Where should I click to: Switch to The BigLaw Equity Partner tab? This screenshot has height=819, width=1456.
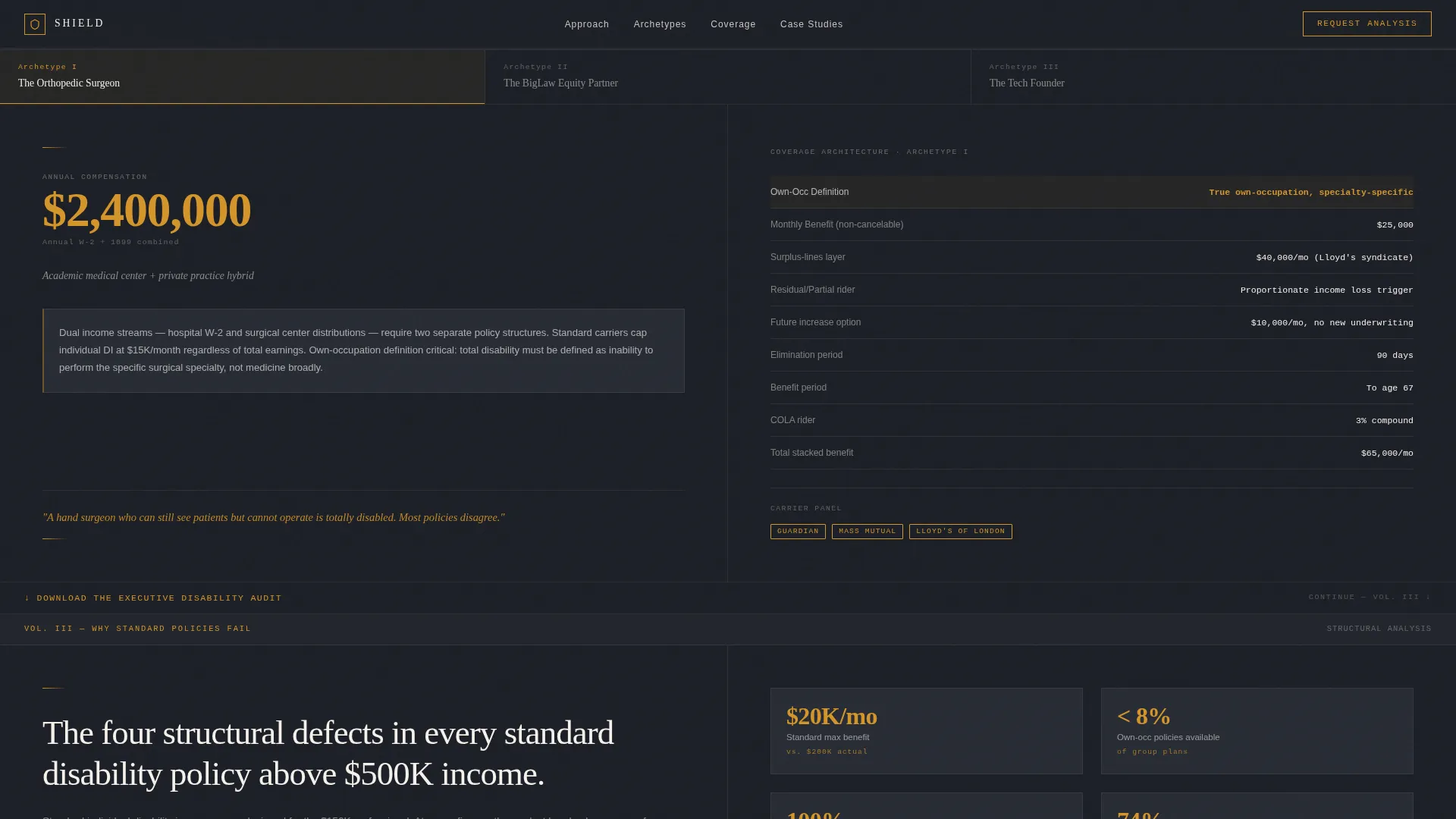(x=728, y=77)
